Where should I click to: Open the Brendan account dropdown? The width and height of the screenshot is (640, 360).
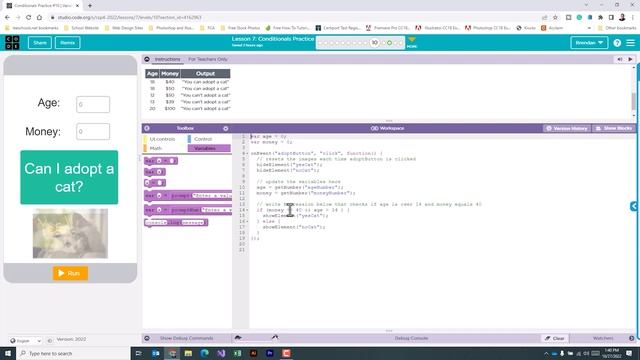[589, 42]
